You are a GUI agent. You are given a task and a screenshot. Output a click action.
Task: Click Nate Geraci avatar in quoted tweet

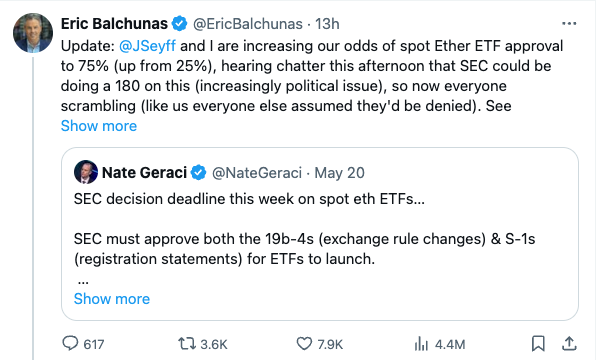[x=86, y=172]
